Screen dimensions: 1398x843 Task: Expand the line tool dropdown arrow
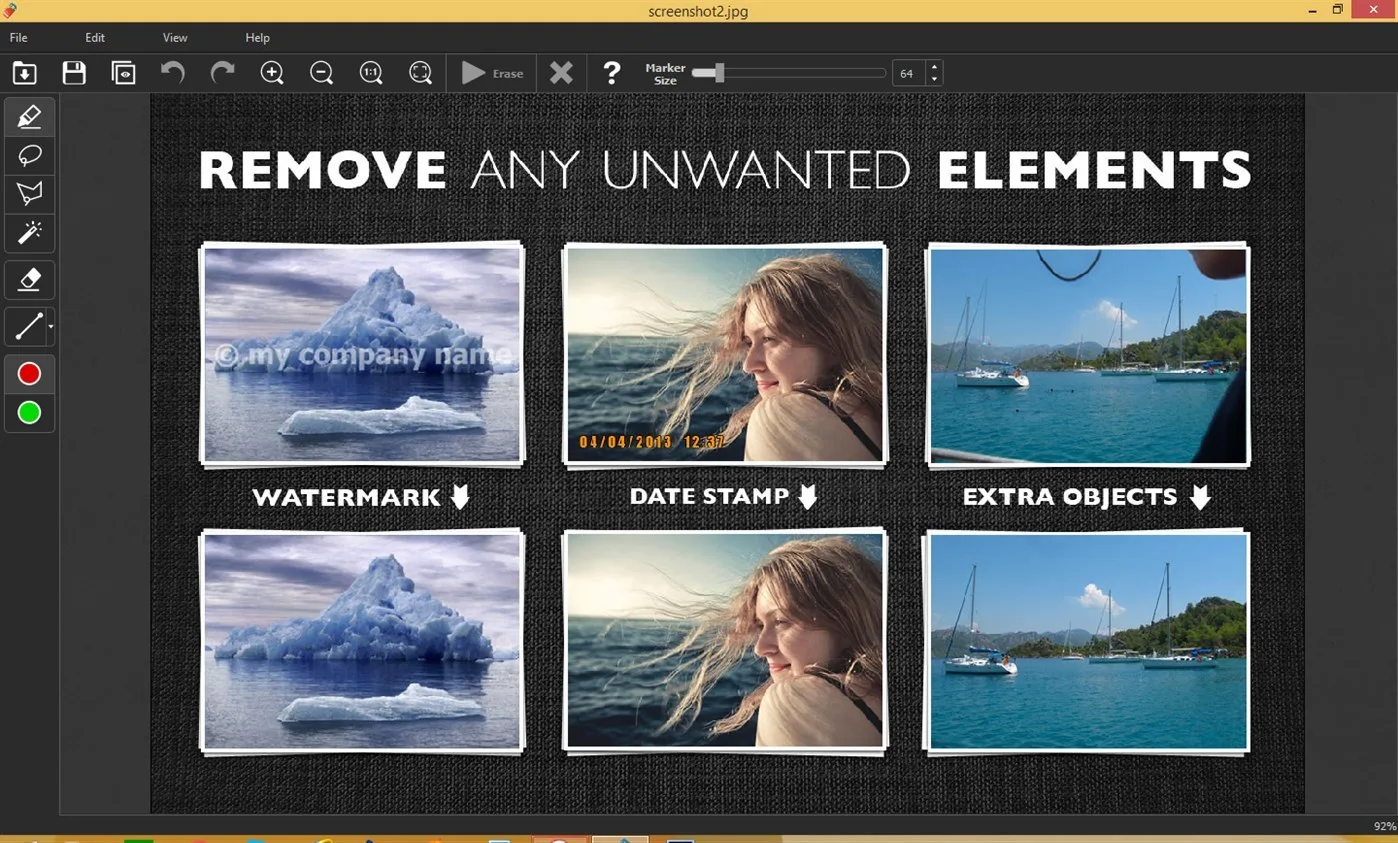(50, 326)
